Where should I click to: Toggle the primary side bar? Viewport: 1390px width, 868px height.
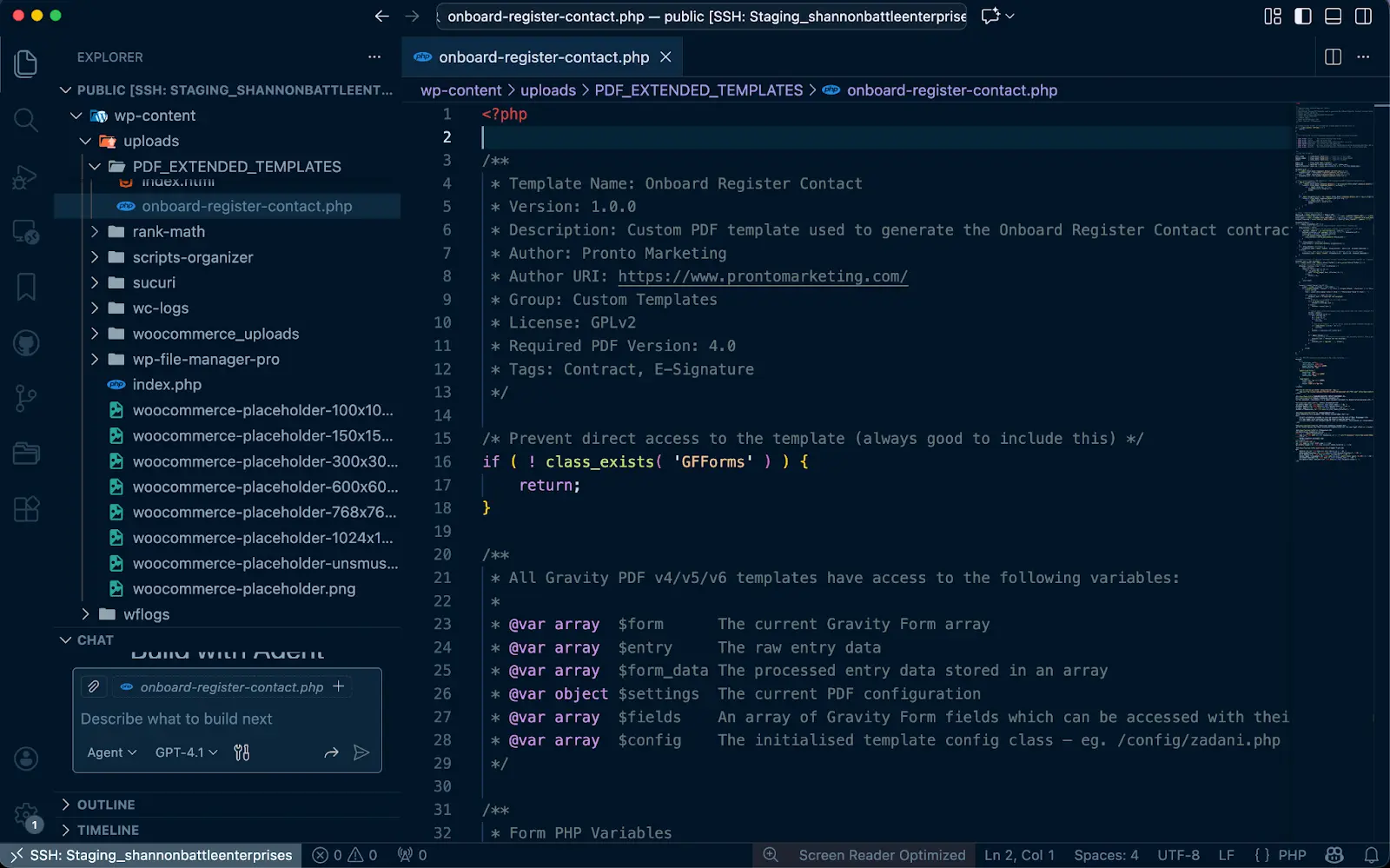1302,17
